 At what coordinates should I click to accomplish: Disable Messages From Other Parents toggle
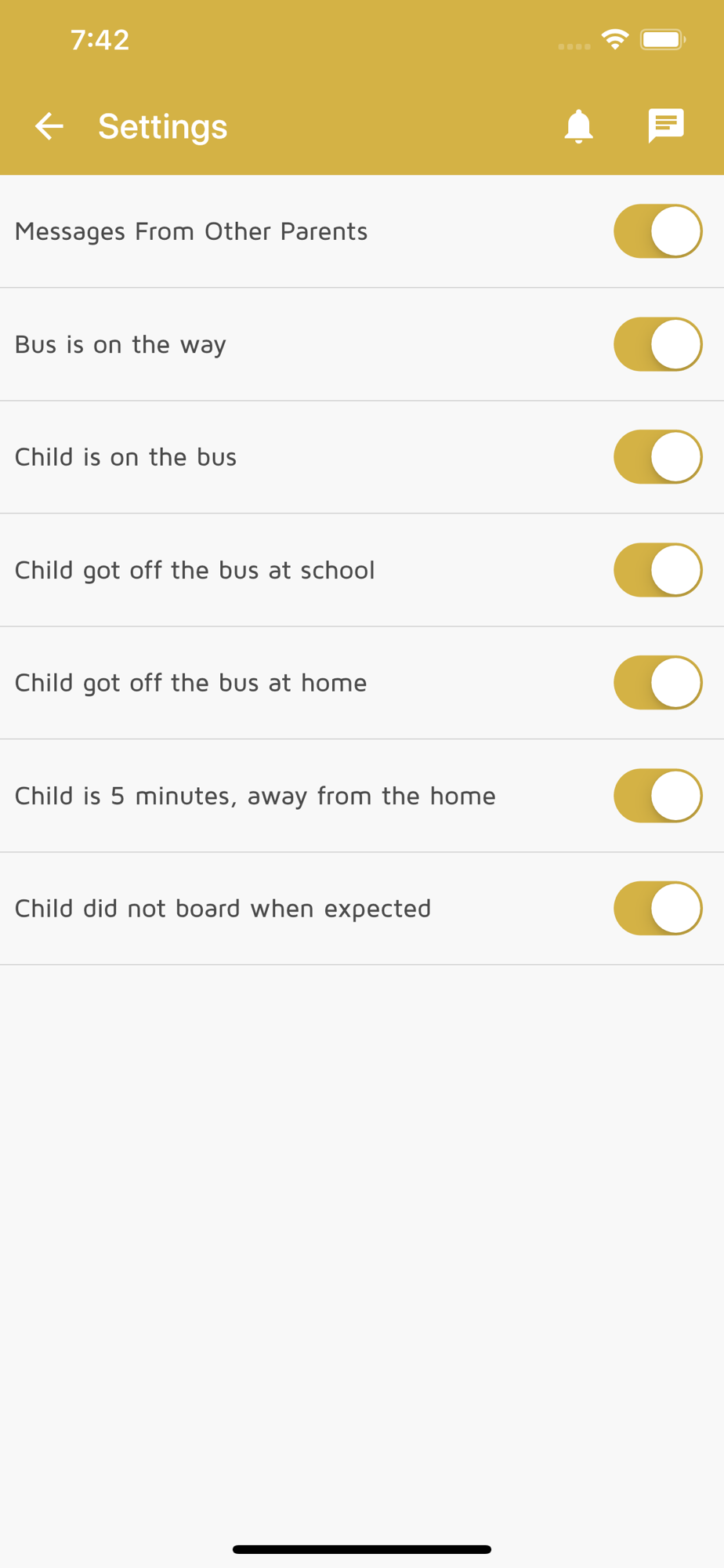tap(658, 231)
